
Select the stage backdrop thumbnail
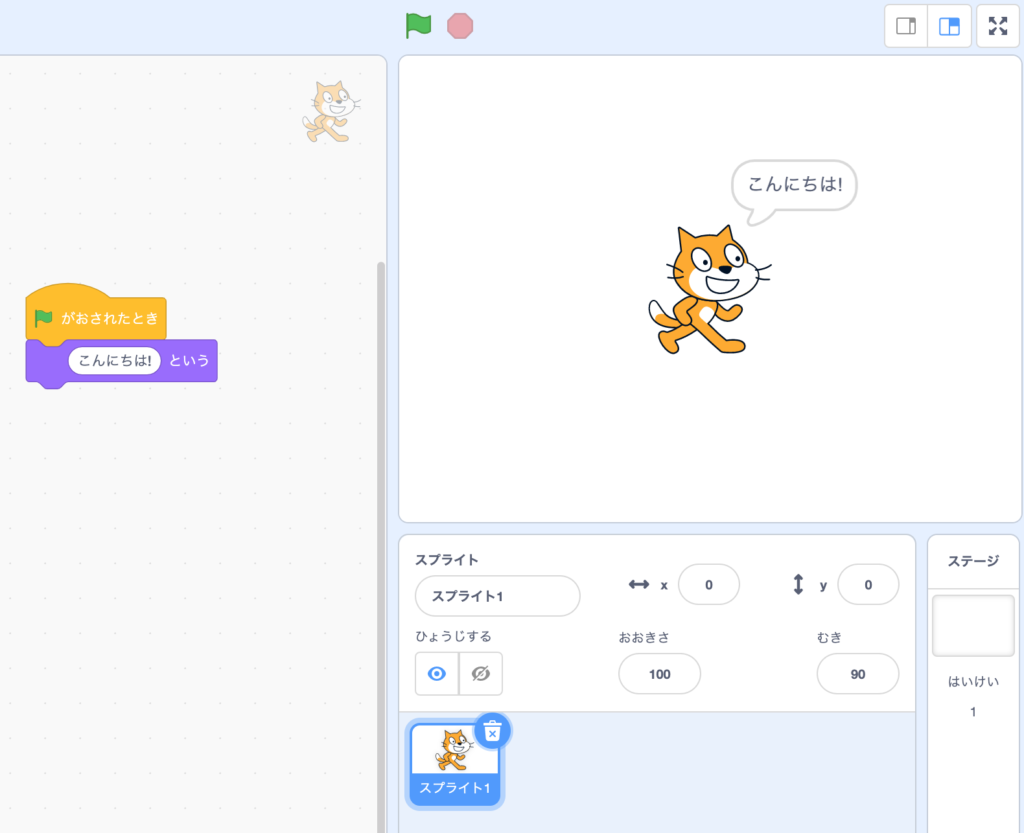tap(973, 626)
